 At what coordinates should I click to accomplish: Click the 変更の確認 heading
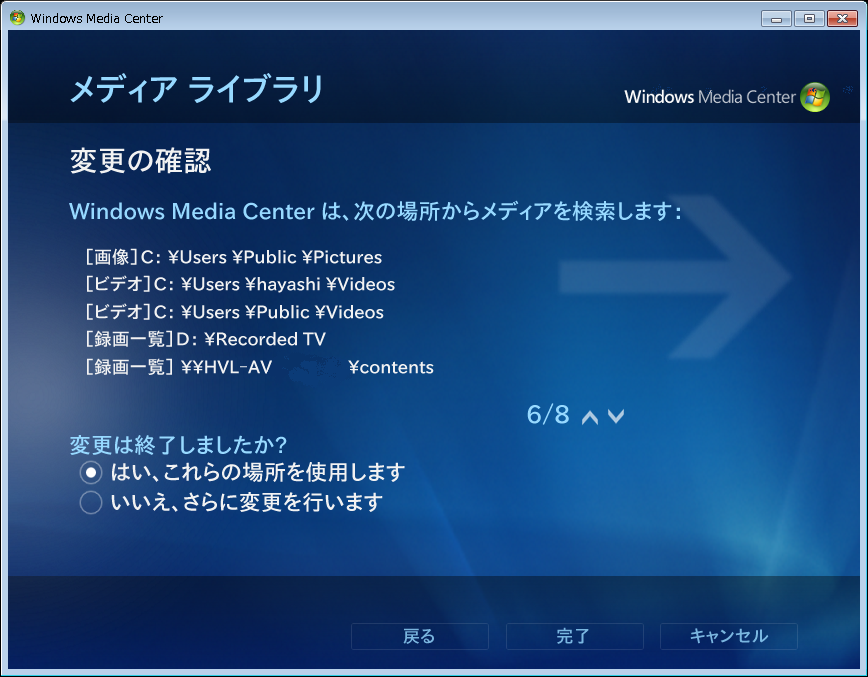point(140,161)
